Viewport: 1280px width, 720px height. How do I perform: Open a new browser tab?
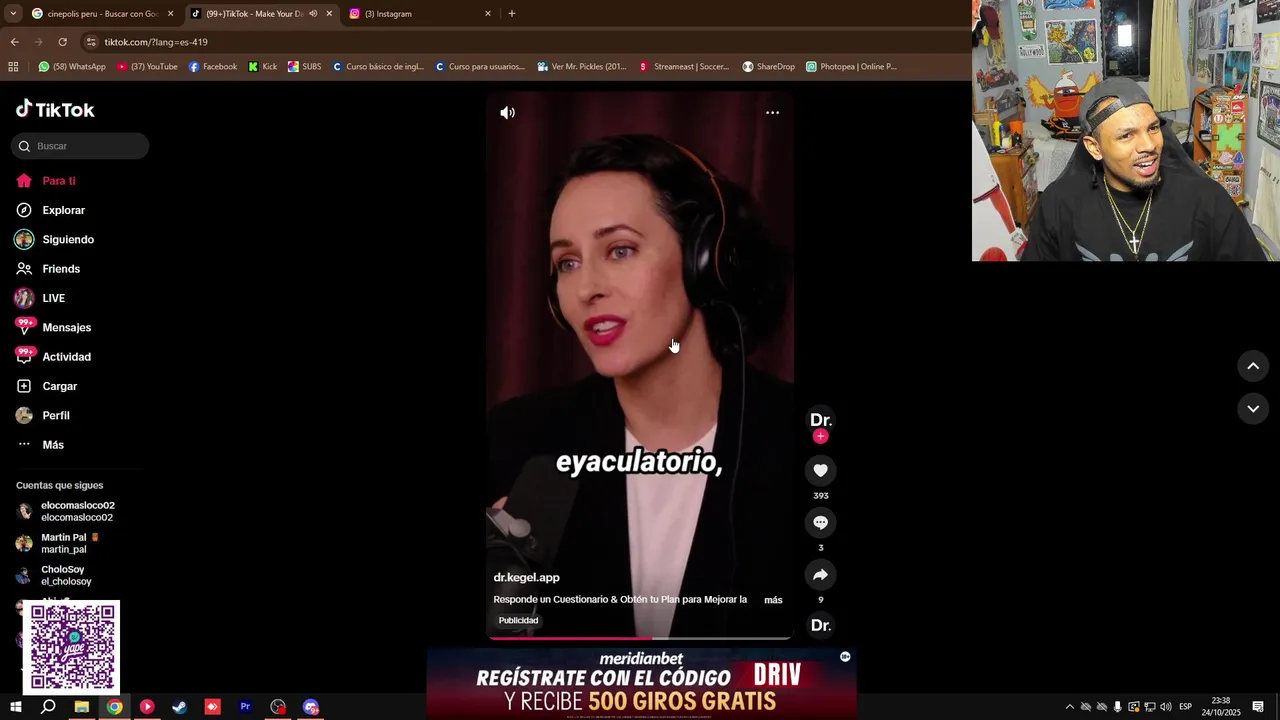[512, 14]
